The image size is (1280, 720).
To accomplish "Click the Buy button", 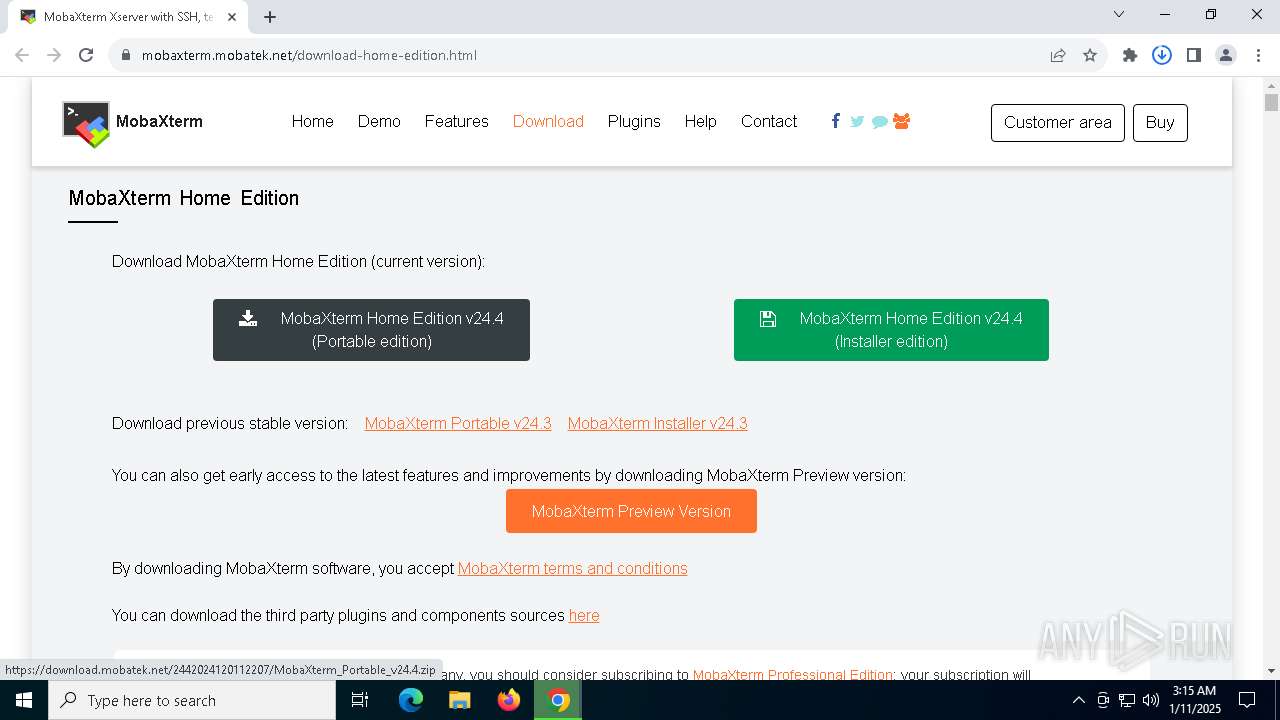I will click(x=1160, y=122).
